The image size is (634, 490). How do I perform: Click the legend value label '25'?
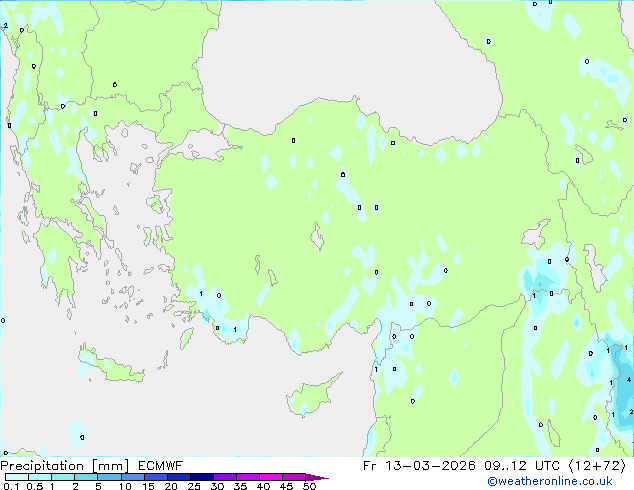coord(194,486)
